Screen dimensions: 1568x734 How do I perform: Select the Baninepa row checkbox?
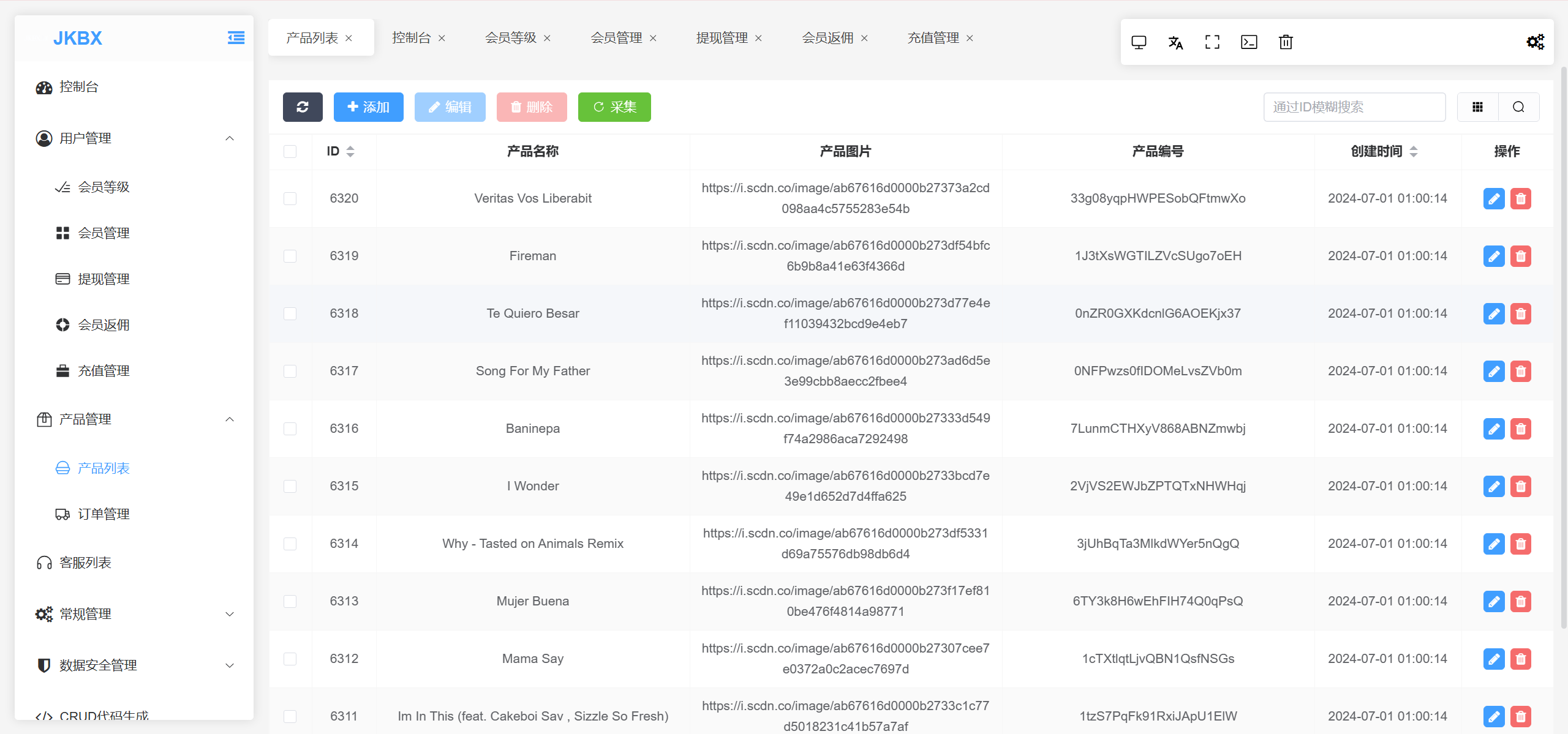(x=290, y=429)
